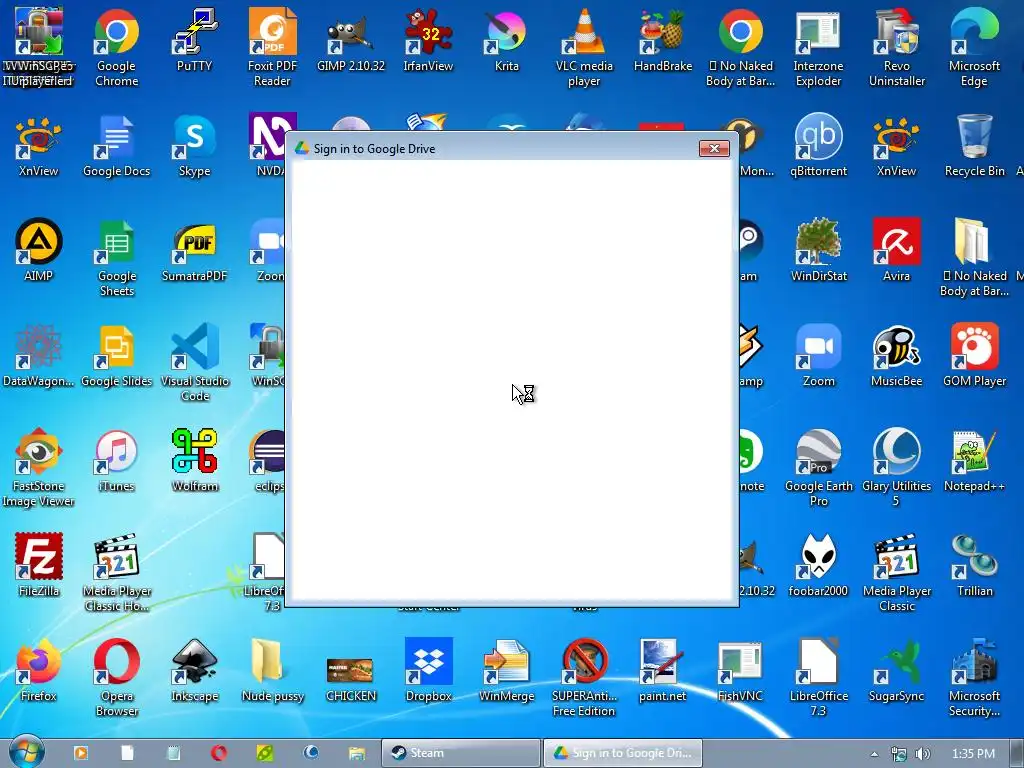Open LibreOffice 7.3 next to SugarSync

(818, 678)
